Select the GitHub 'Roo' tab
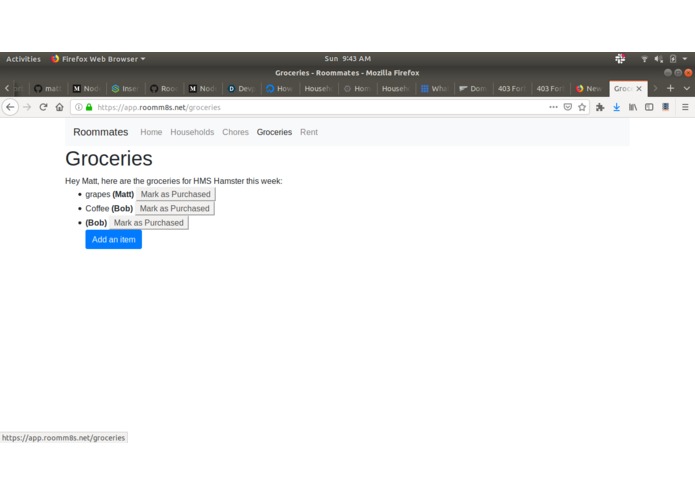The width and height of the screenshot is (695, 494). 164,89
